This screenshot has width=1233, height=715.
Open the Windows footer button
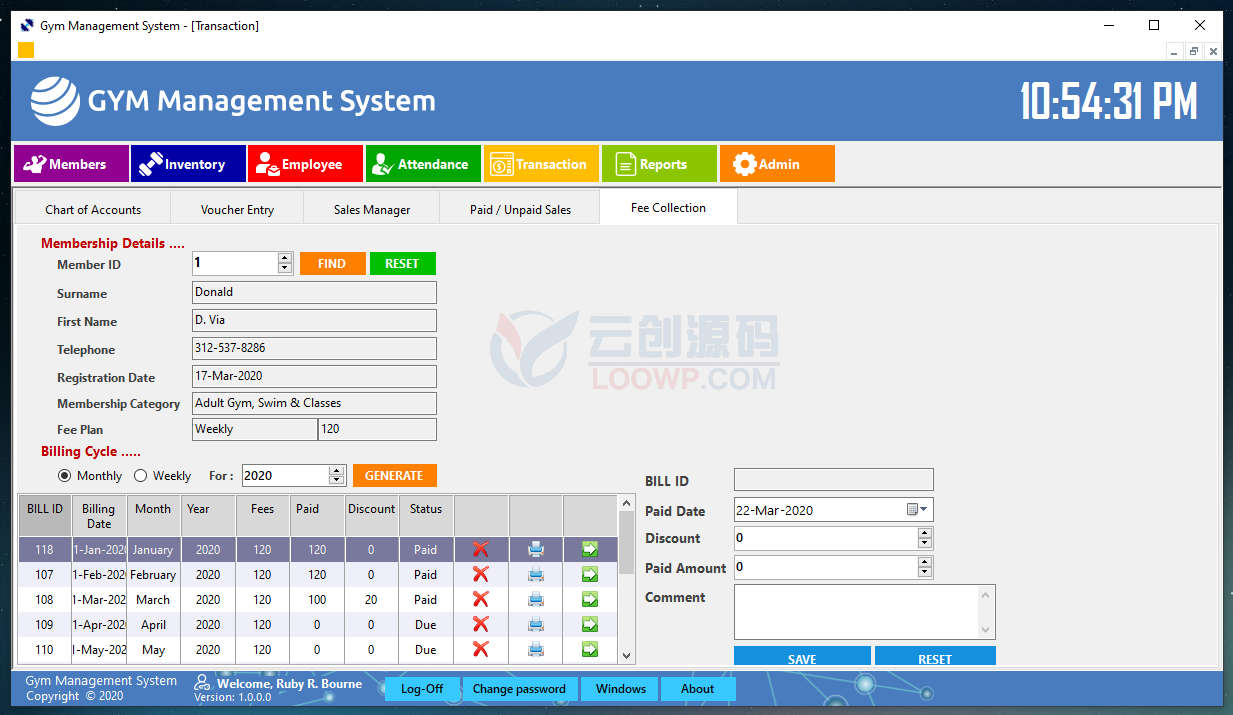pyautogui.click(x=621, y=689)
